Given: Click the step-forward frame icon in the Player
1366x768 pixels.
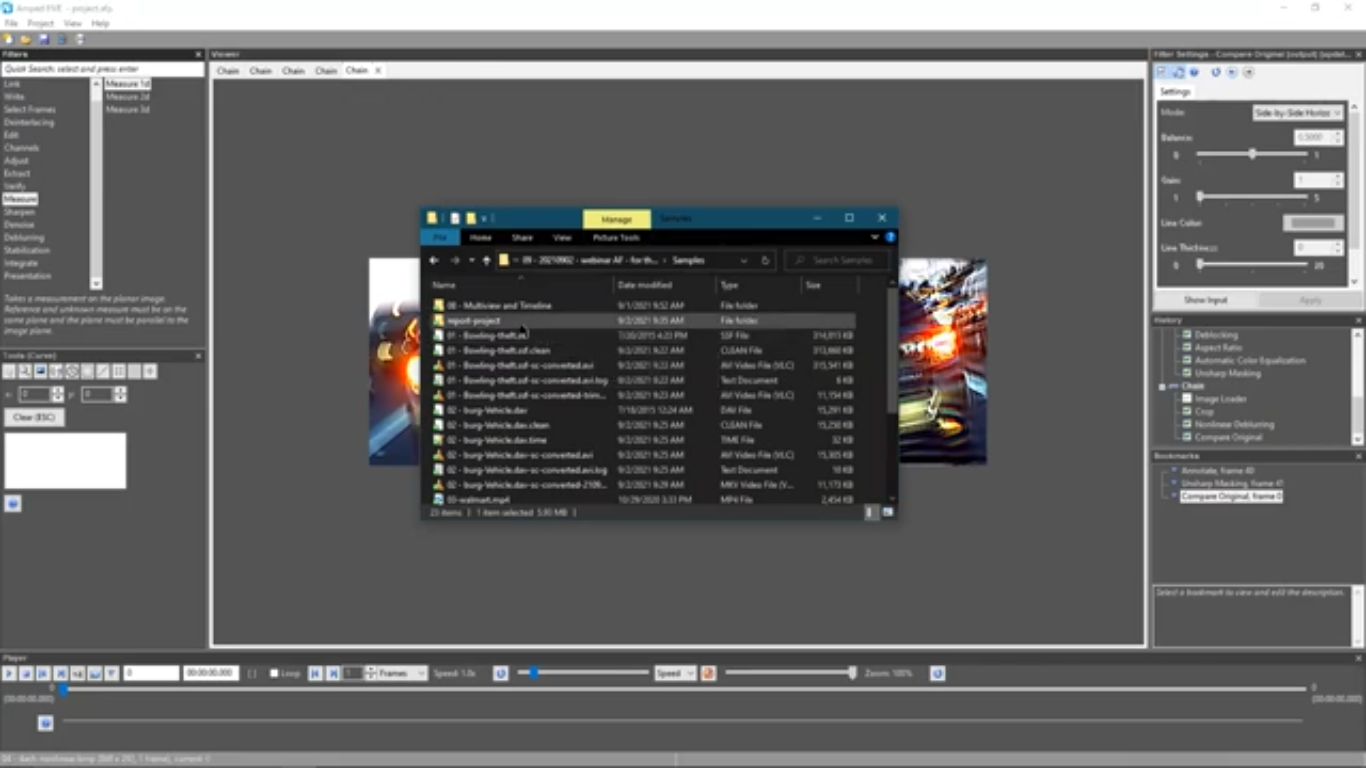Looking at the screenshot, I should click(x=330, y=673).
